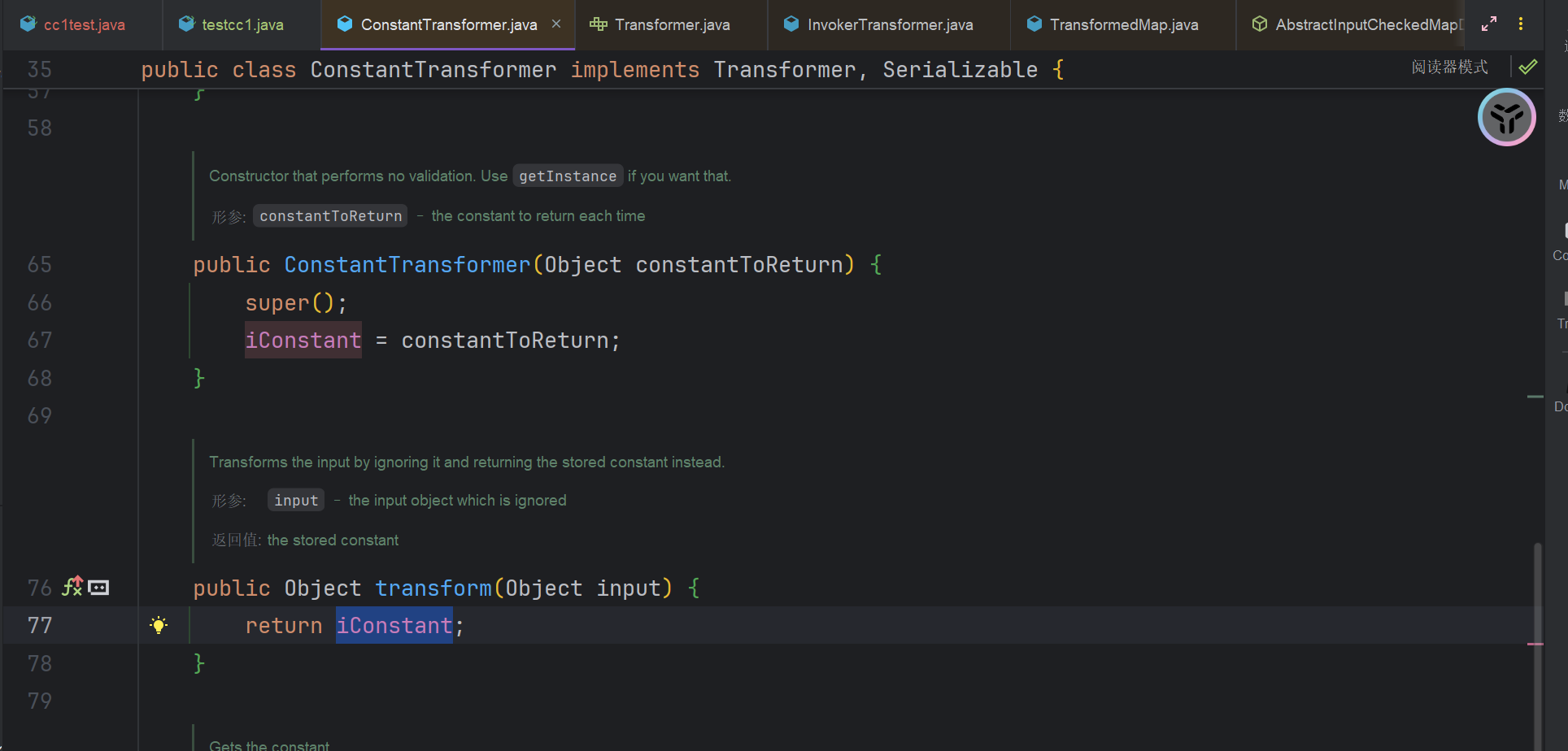Click the rendered doc toggle icon on line 76
Image resolution: width=1568 pixels, height=751 pixels.
coord(99,588)
